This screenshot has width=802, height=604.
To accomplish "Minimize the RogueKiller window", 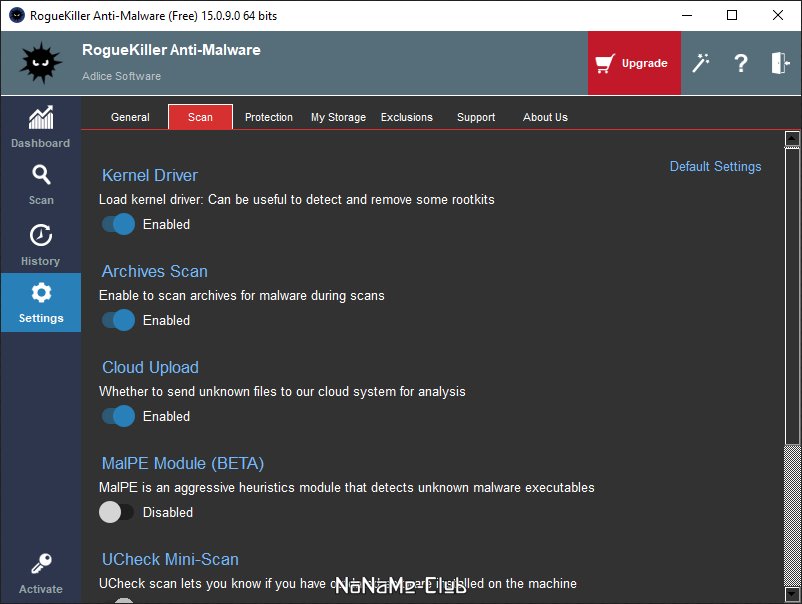I will pos(687,15).
